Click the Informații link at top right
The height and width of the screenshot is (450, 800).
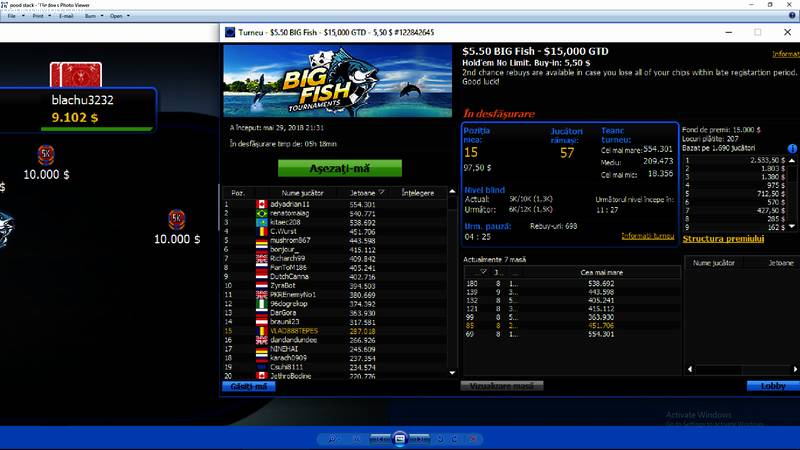click(x=786, y=54)
